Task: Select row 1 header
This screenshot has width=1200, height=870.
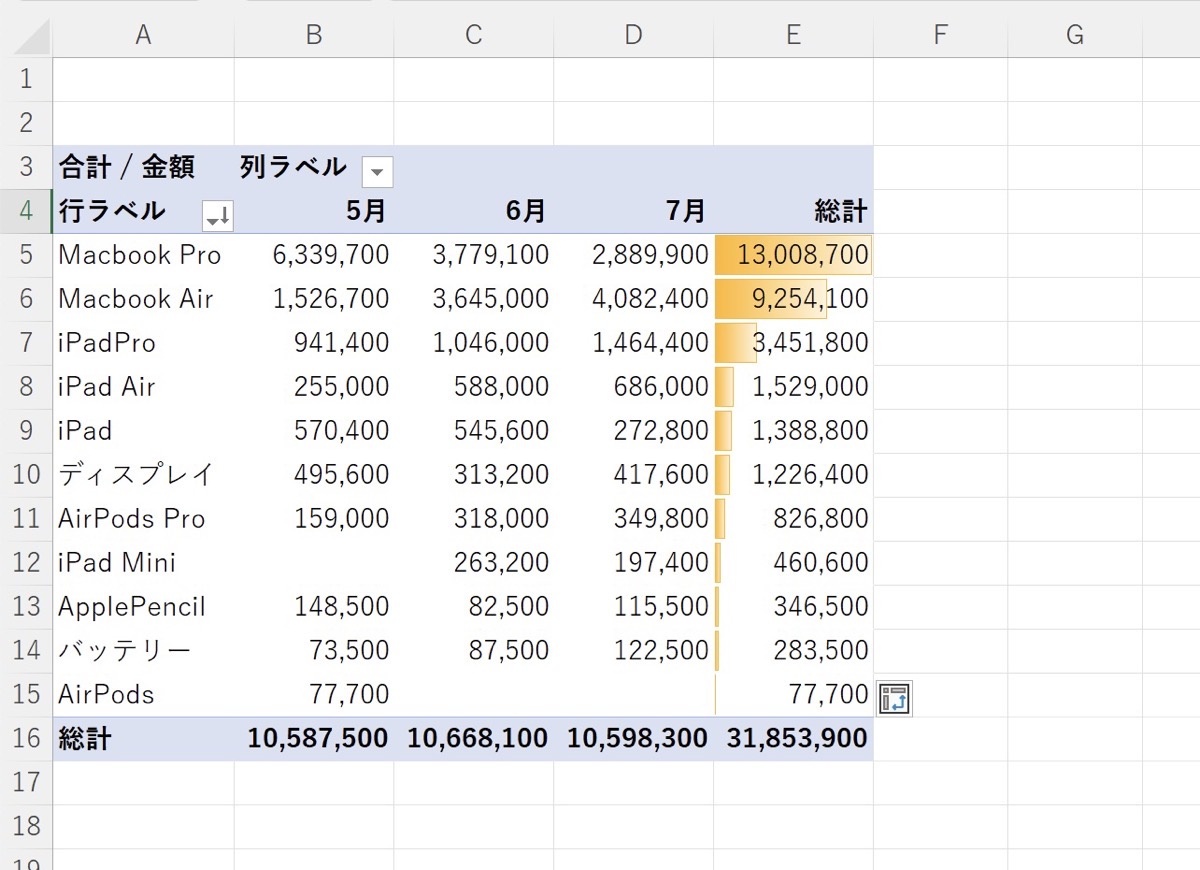Action: (26, 79)
